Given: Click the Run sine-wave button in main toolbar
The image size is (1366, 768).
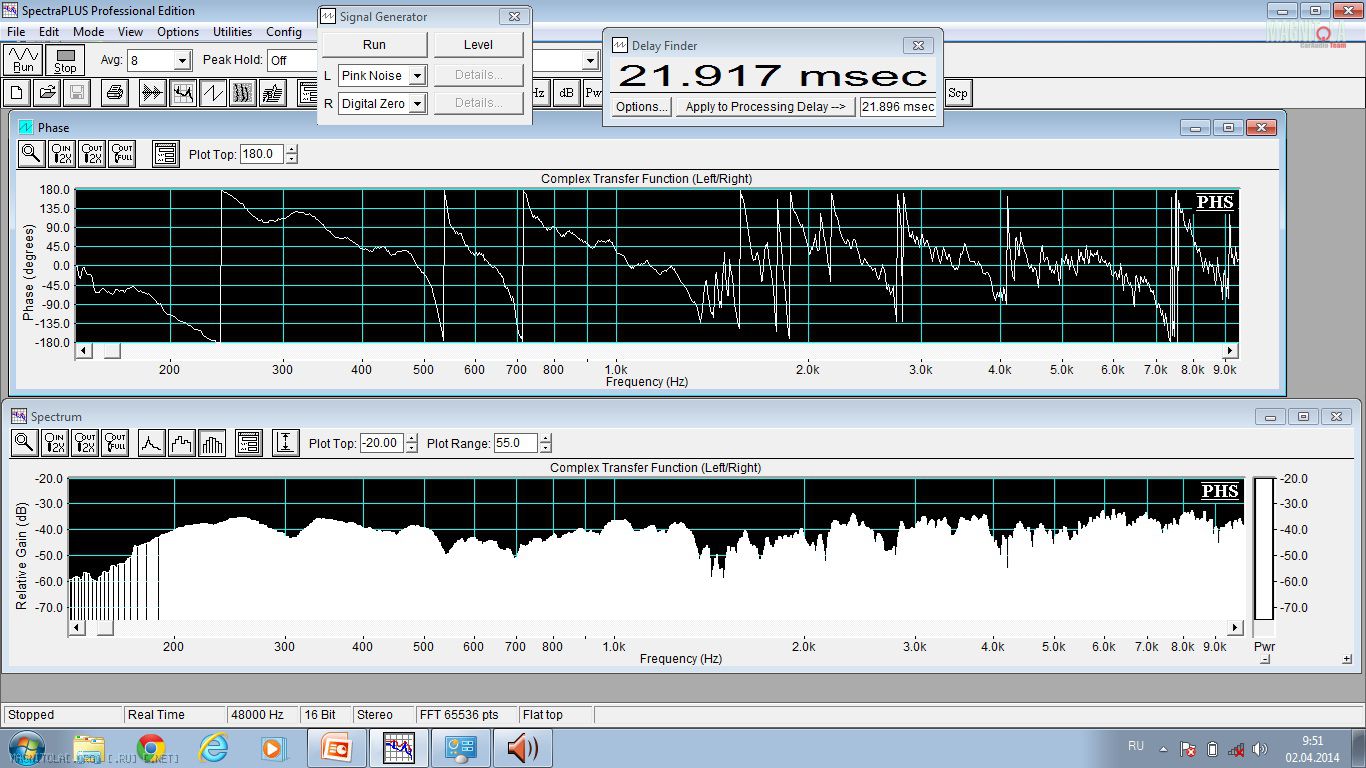Looking at the screenshot, I should pyautogui.click(x=23, y=59).
